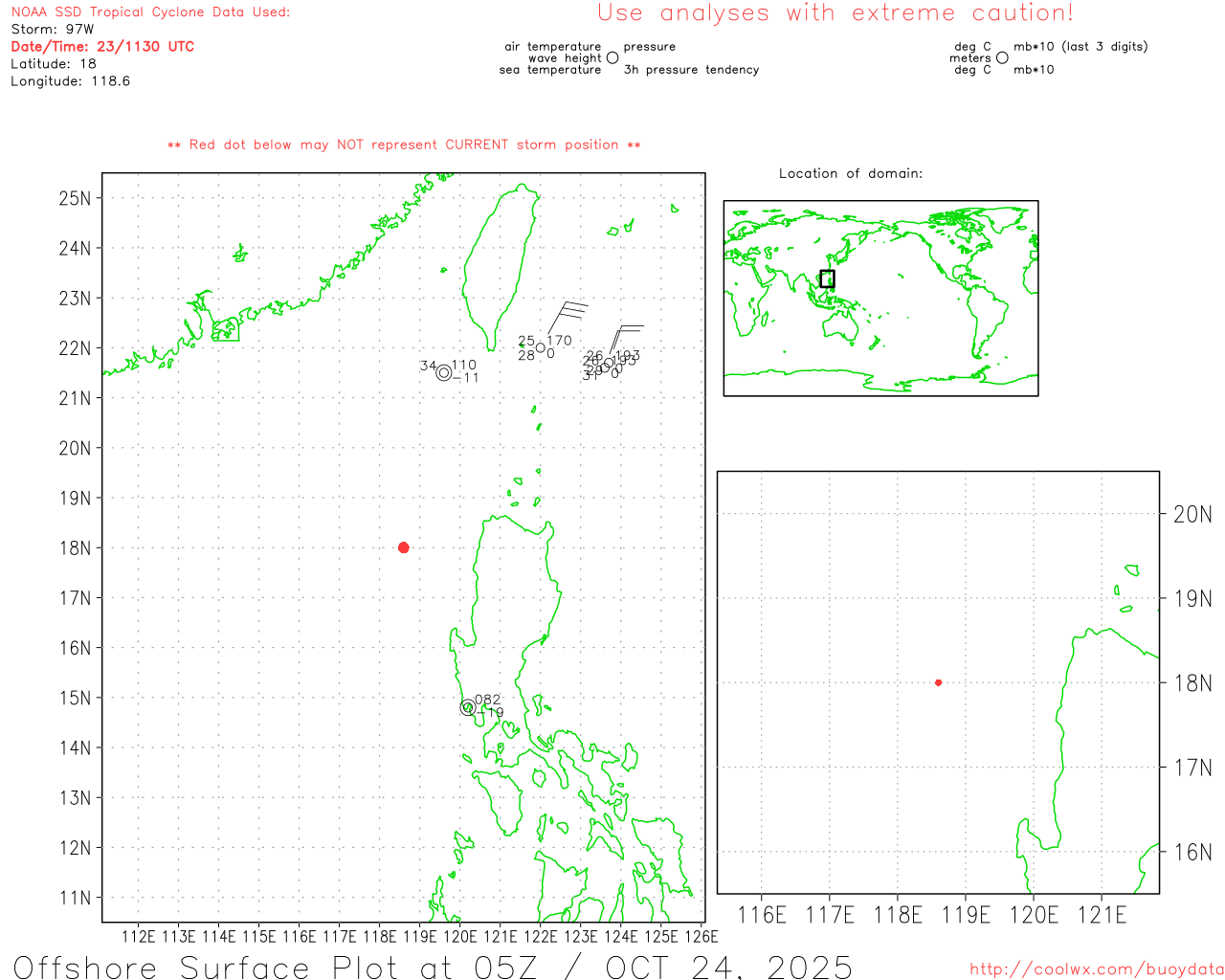Select the station circle with pressure 082
The width and height of the screenshot is (1225, 980).
tap(468, 707)
